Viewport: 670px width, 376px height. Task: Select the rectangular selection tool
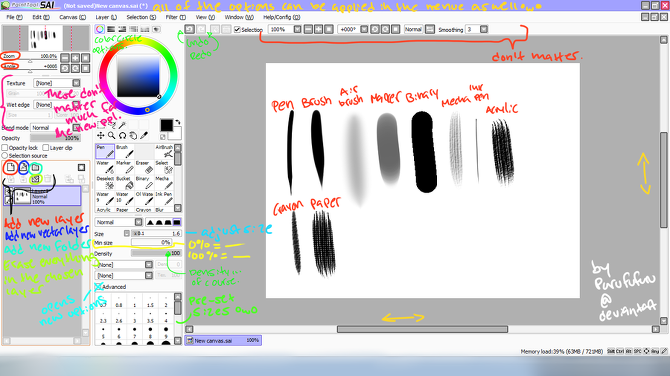[100, 125]
